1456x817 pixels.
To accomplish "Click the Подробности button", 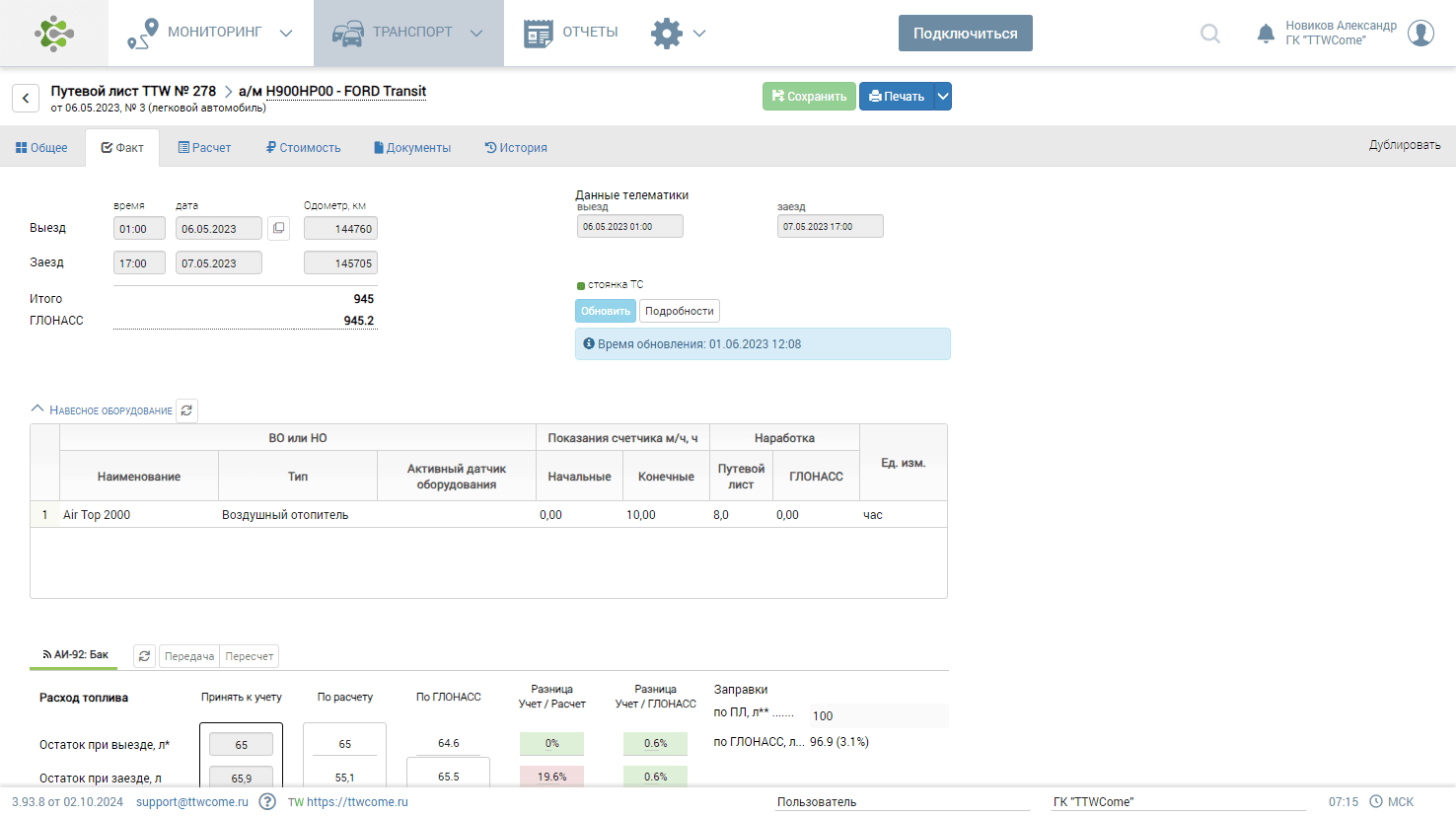I will coord(680,311).
